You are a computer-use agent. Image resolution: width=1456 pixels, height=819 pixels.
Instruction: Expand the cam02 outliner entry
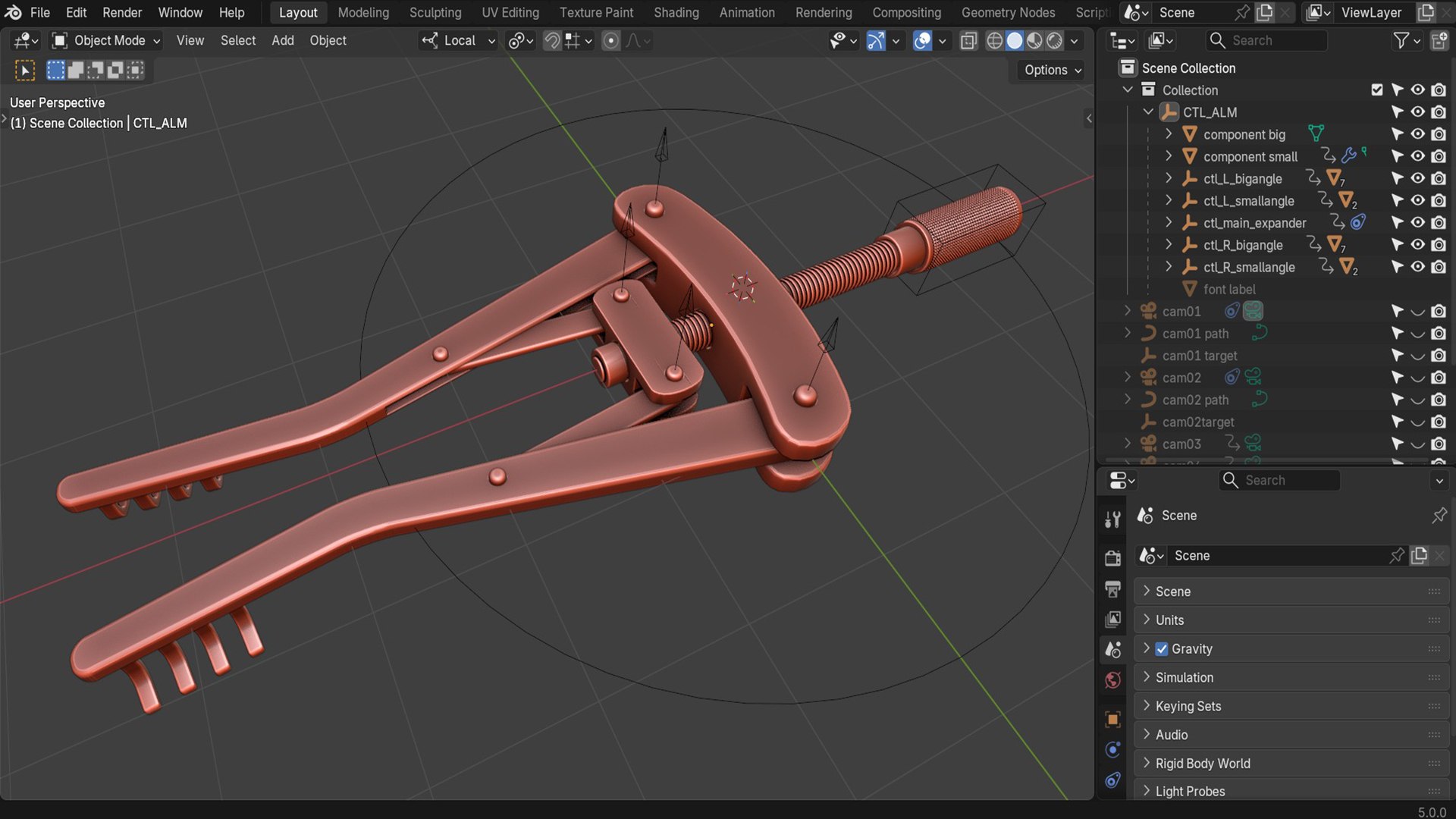pos(1128,378)
